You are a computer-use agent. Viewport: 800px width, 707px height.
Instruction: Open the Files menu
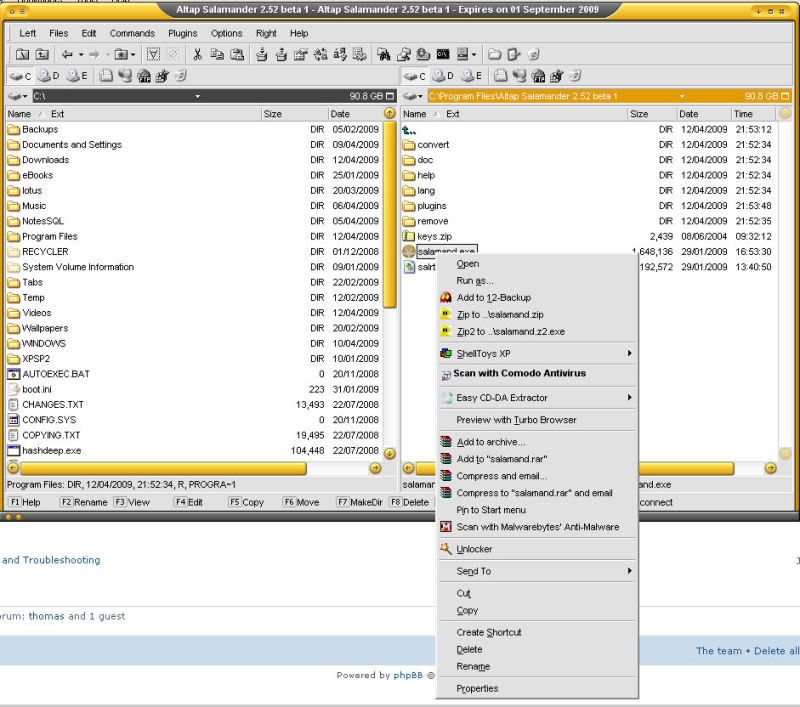pyautogui.click(x=59, y=33)
